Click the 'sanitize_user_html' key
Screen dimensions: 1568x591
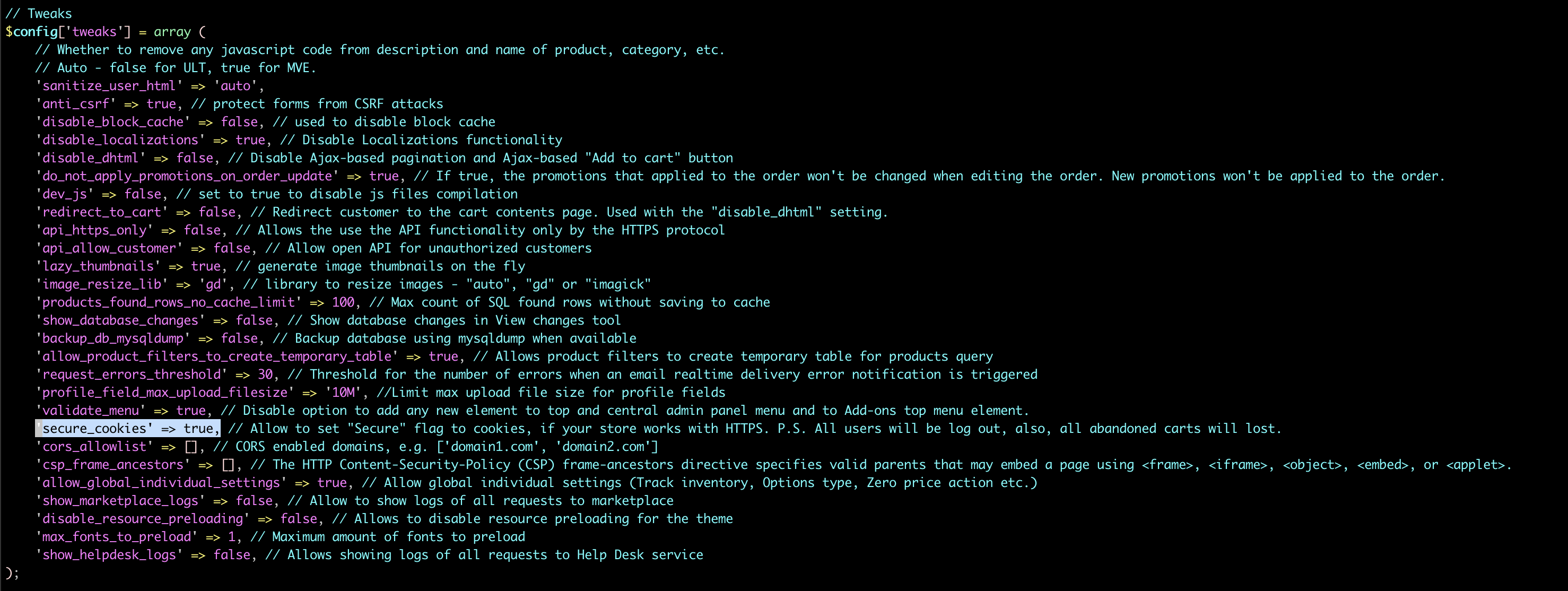tap(109, 86)
